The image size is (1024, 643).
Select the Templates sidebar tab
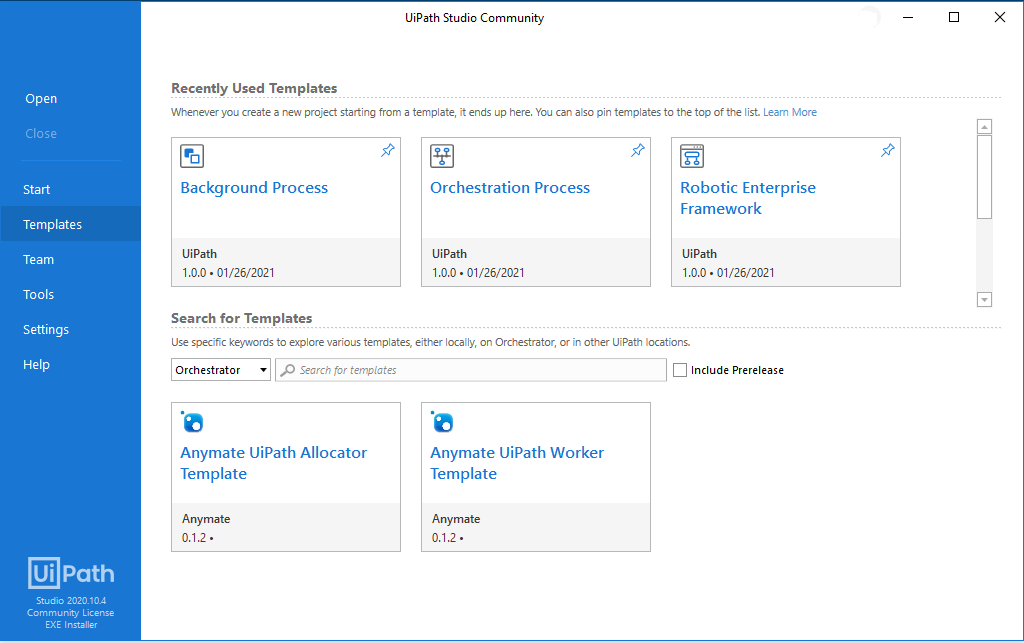coord(71,224)
